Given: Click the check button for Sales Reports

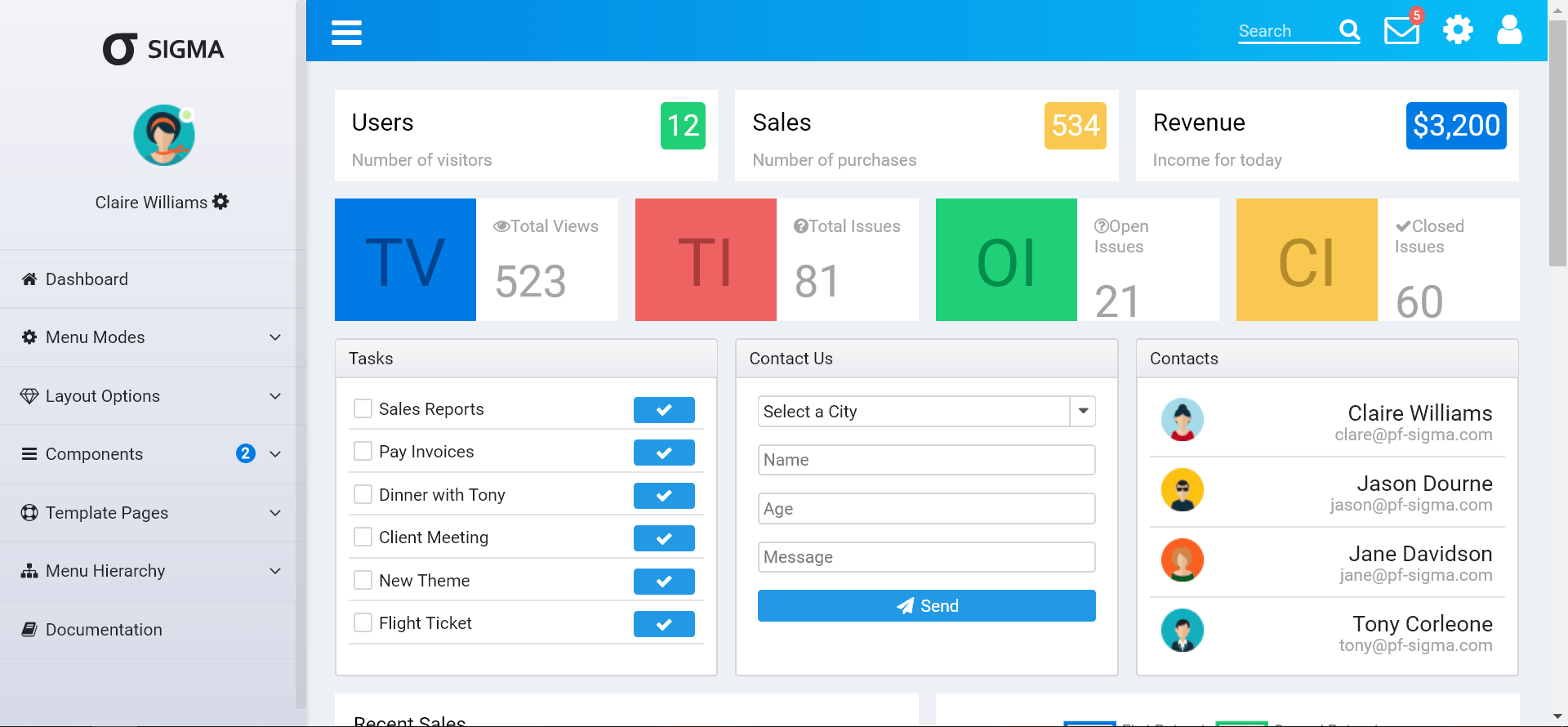Looking at the screenshot, I should 664,410.
